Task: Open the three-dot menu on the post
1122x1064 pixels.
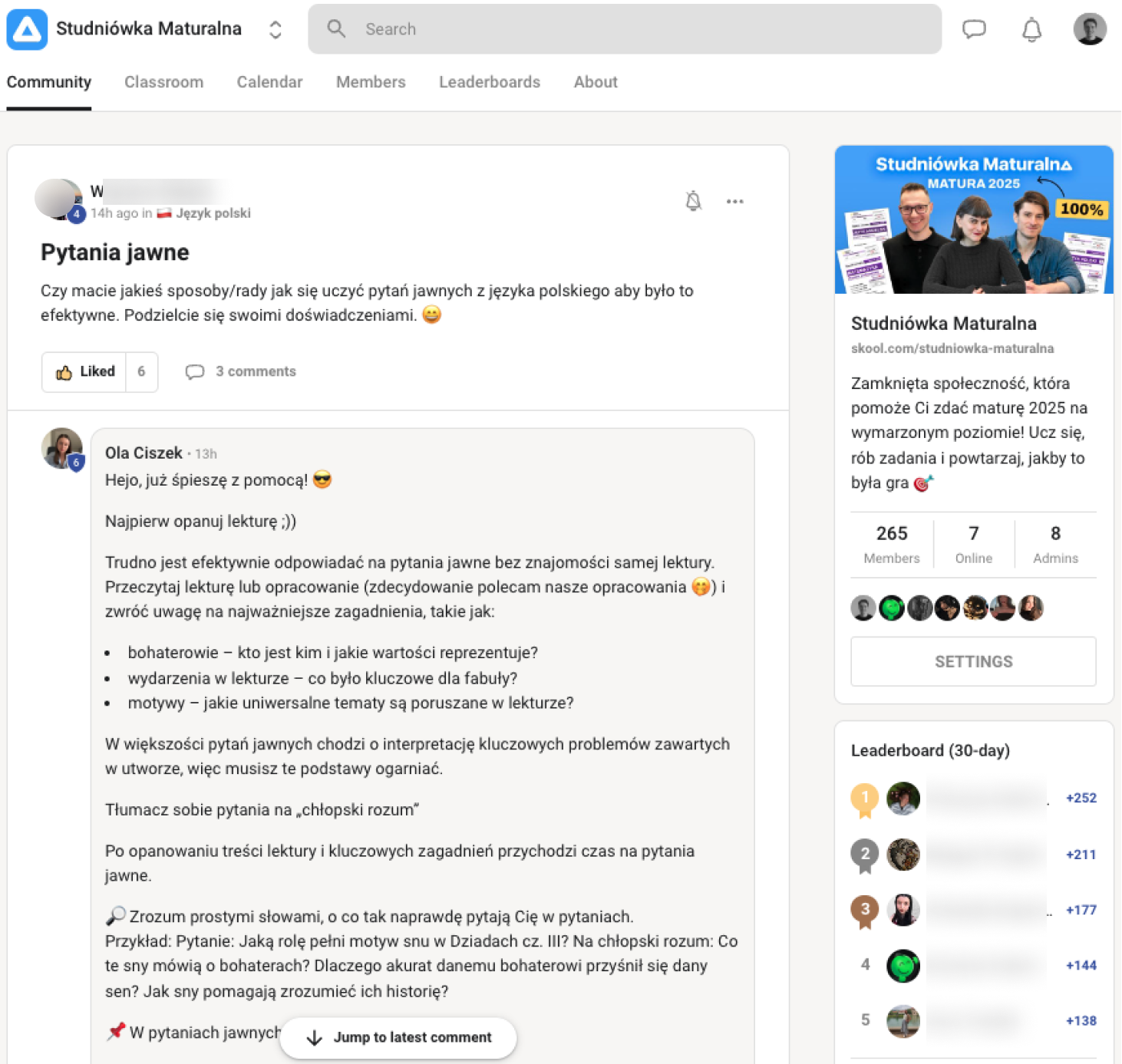Action: (x=734, y=201)
